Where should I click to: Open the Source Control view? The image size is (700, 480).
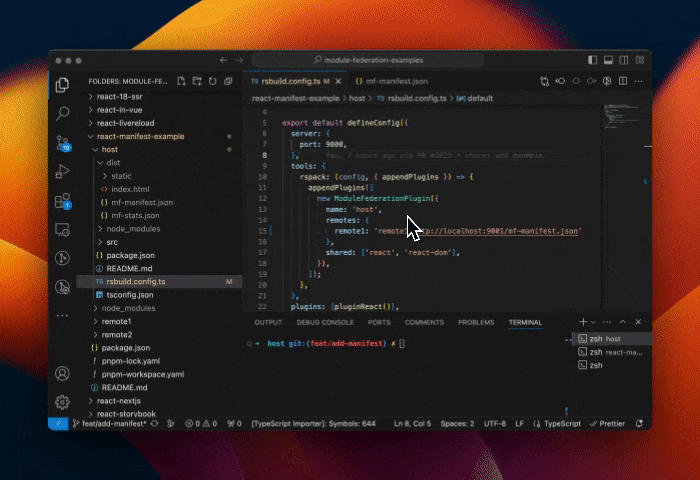[x=63, y=142]
